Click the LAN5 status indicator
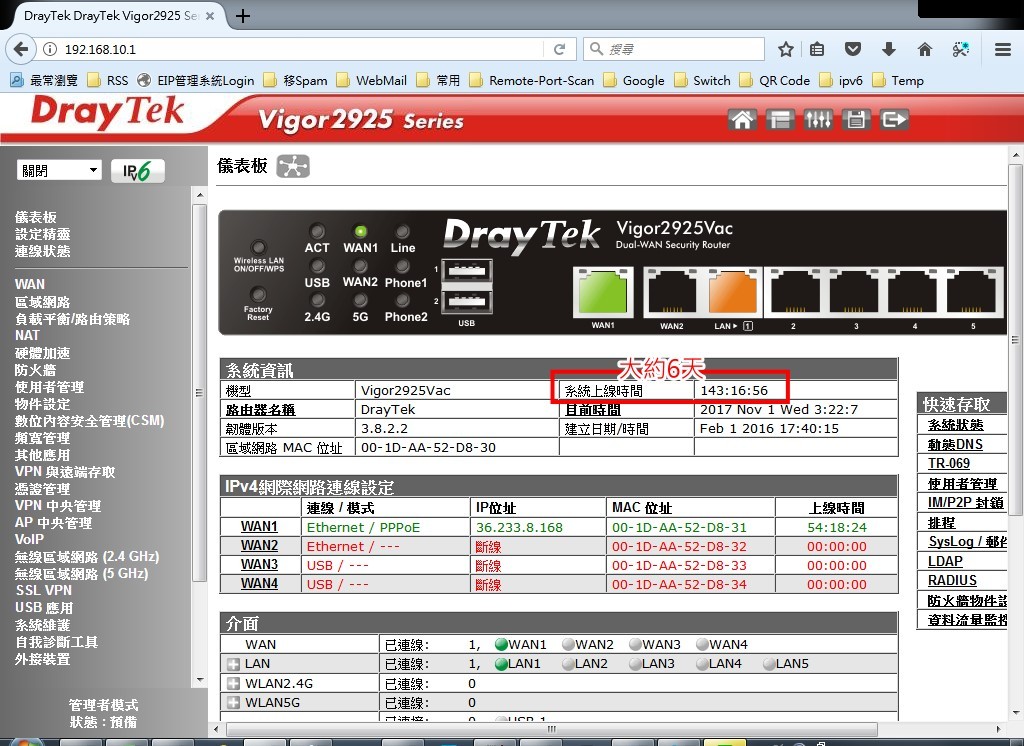Image resolution: width=1024 pixels, height=746 pixels. tap(769, 664)
